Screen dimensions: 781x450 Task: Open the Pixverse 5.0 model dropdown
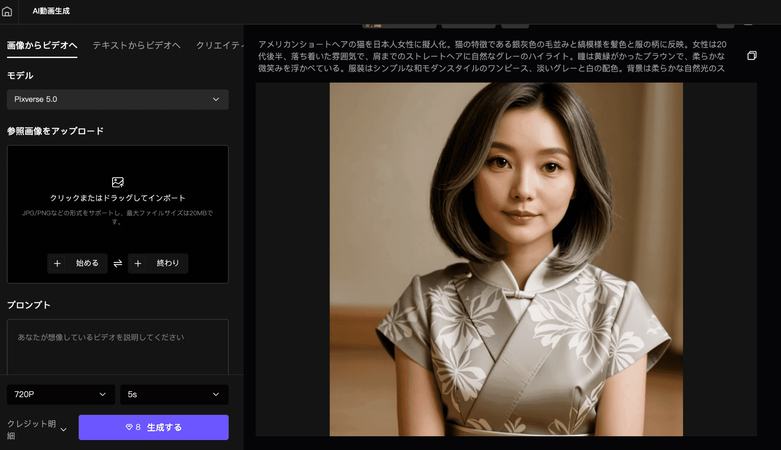[x=118, y=99]
